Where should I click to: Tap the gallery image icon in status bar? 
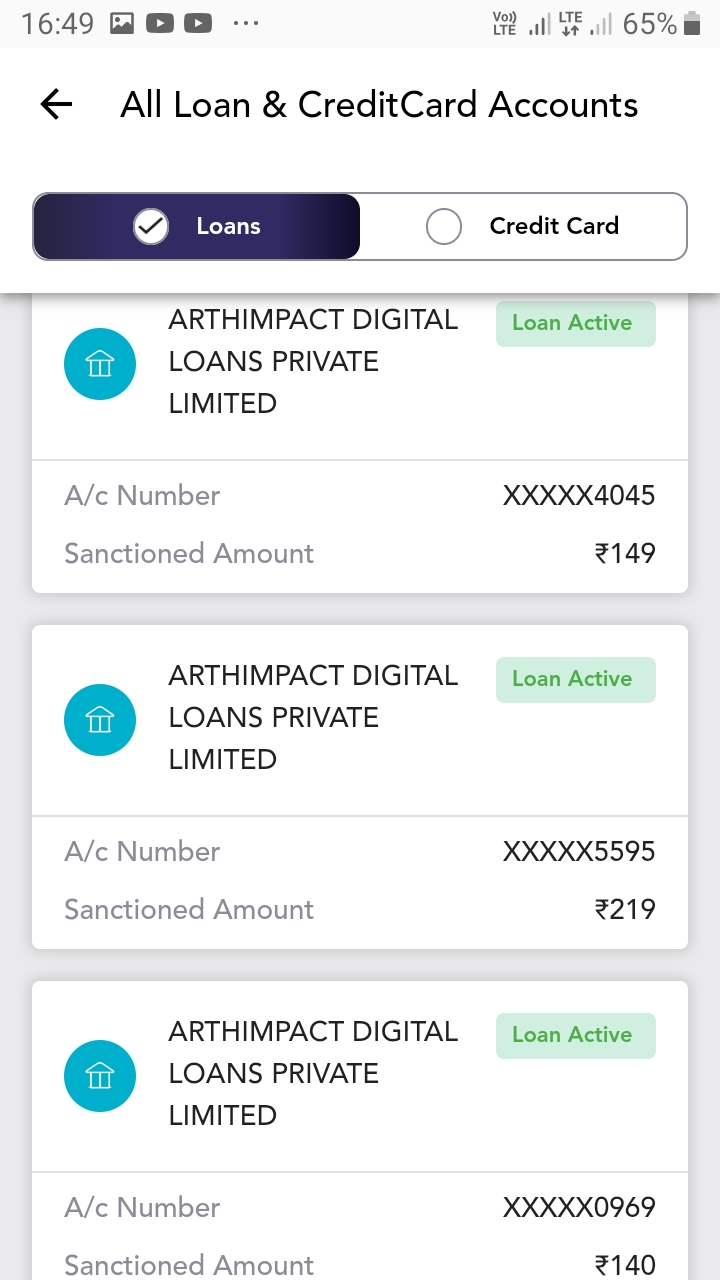122,24
